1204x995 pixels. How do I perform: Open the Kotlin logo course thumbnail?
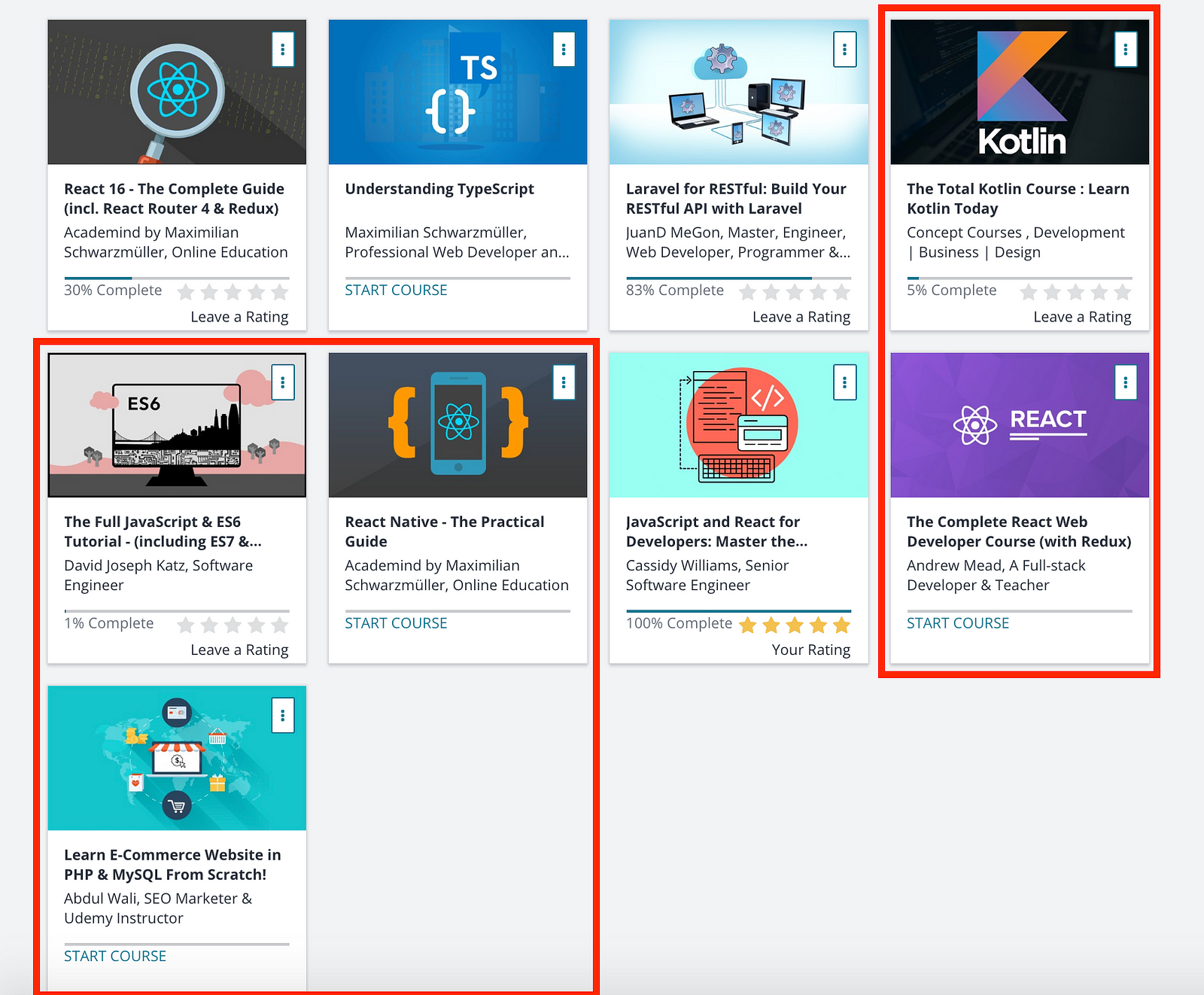tap(1020, 92)
